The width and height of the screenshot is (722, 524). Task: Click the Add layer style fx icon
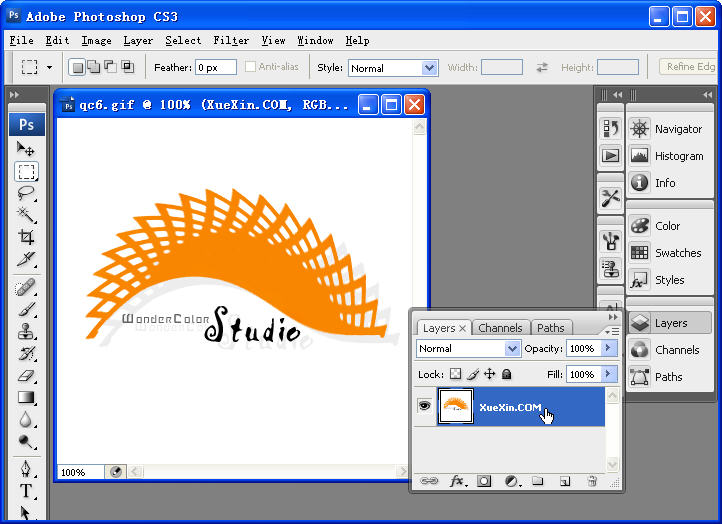(x=458, y=481)
